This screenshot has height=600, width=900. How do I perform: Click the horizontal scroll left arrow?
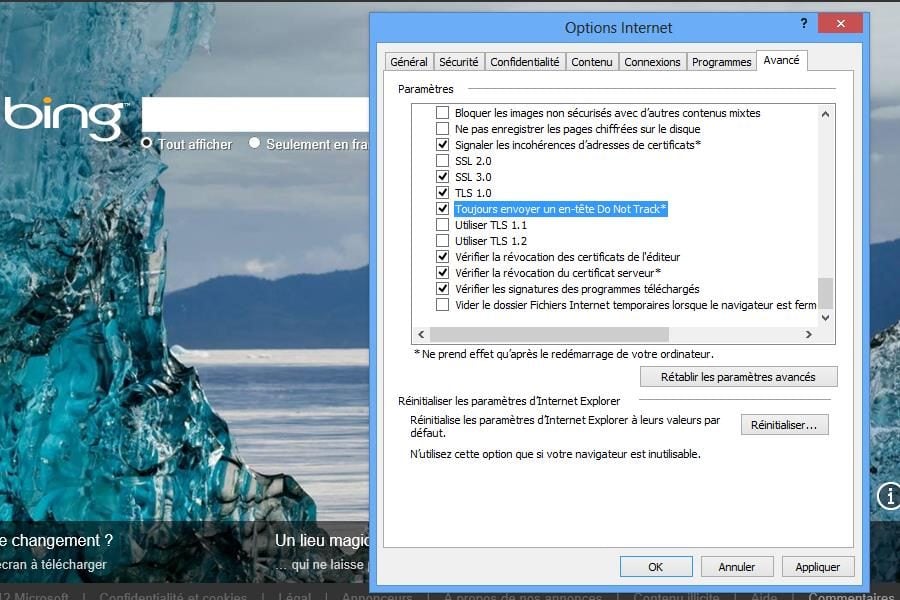[421, 334]
